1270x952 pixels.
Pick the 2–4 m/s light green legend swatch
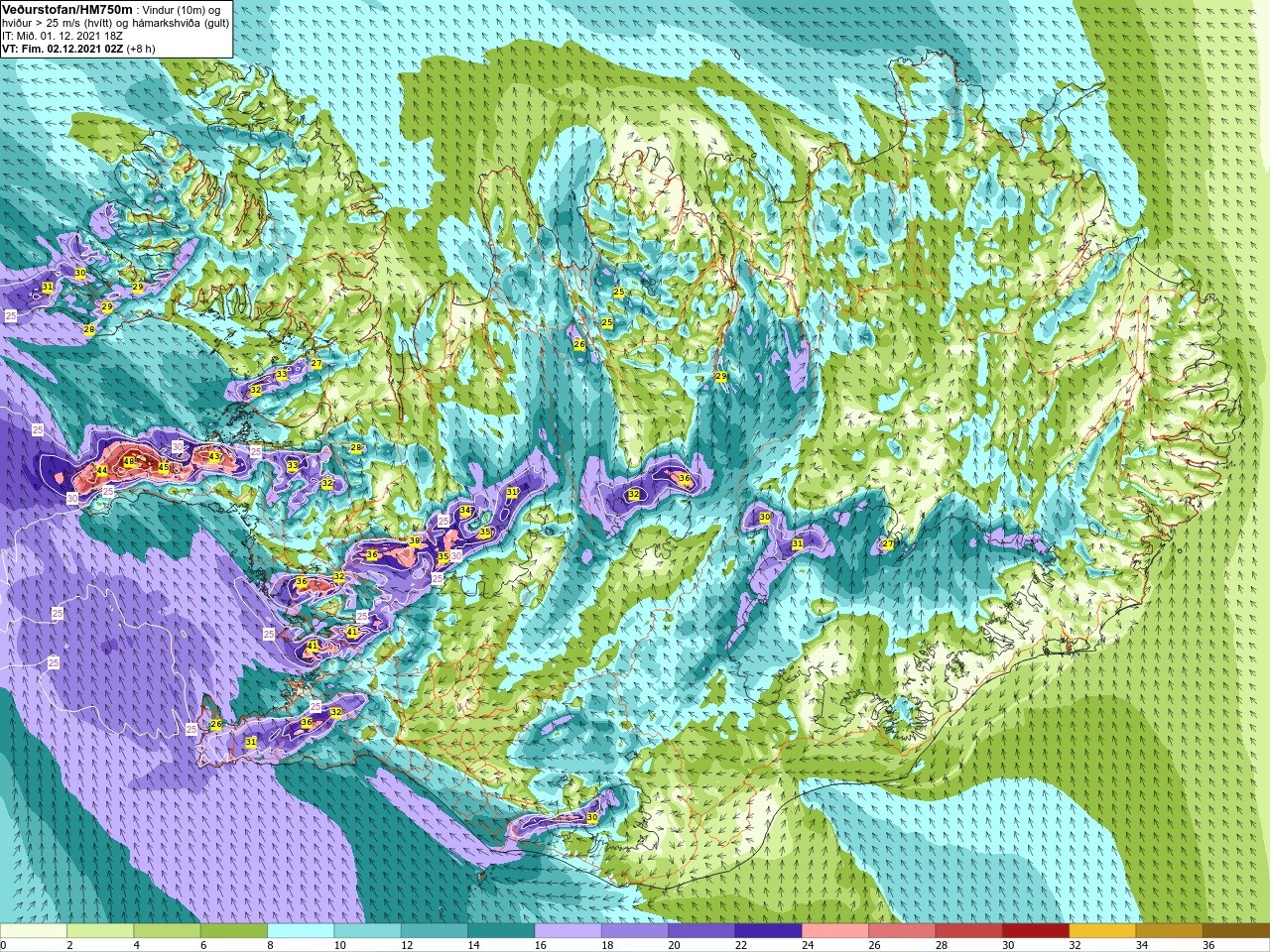click(x=100, y=931)
